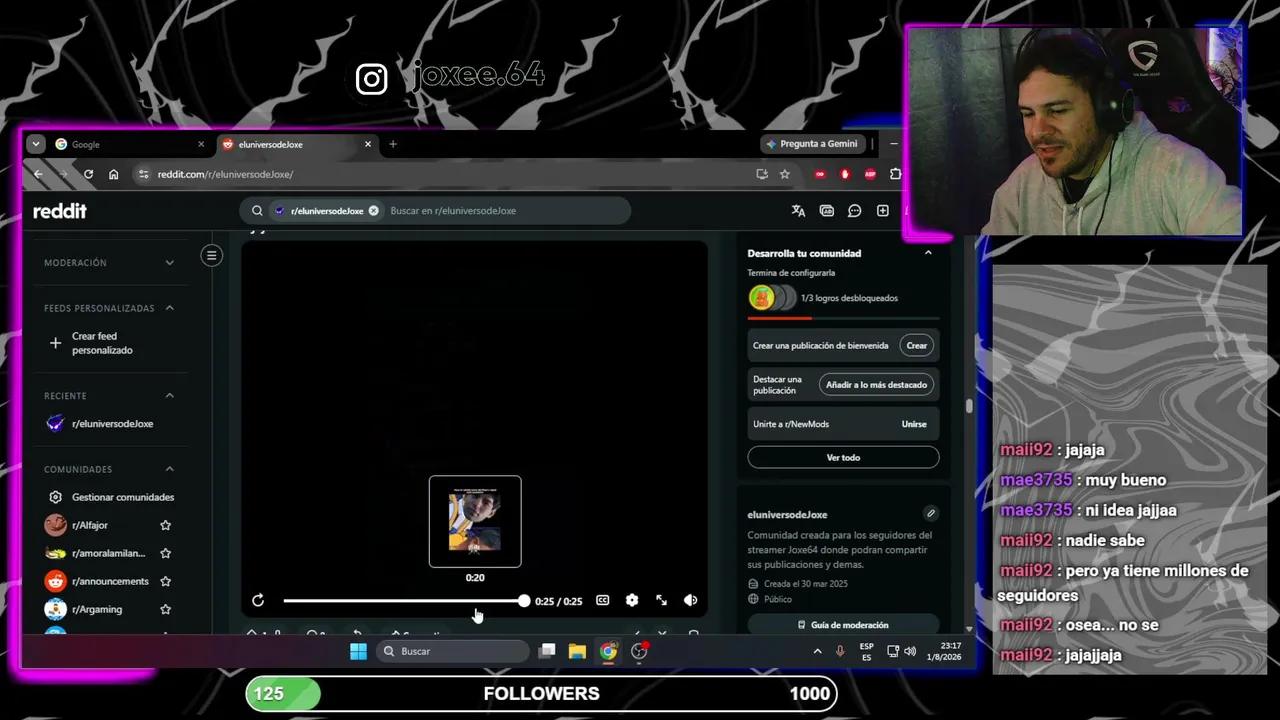
Task: Mute the video volume
Action: [690, 601]
